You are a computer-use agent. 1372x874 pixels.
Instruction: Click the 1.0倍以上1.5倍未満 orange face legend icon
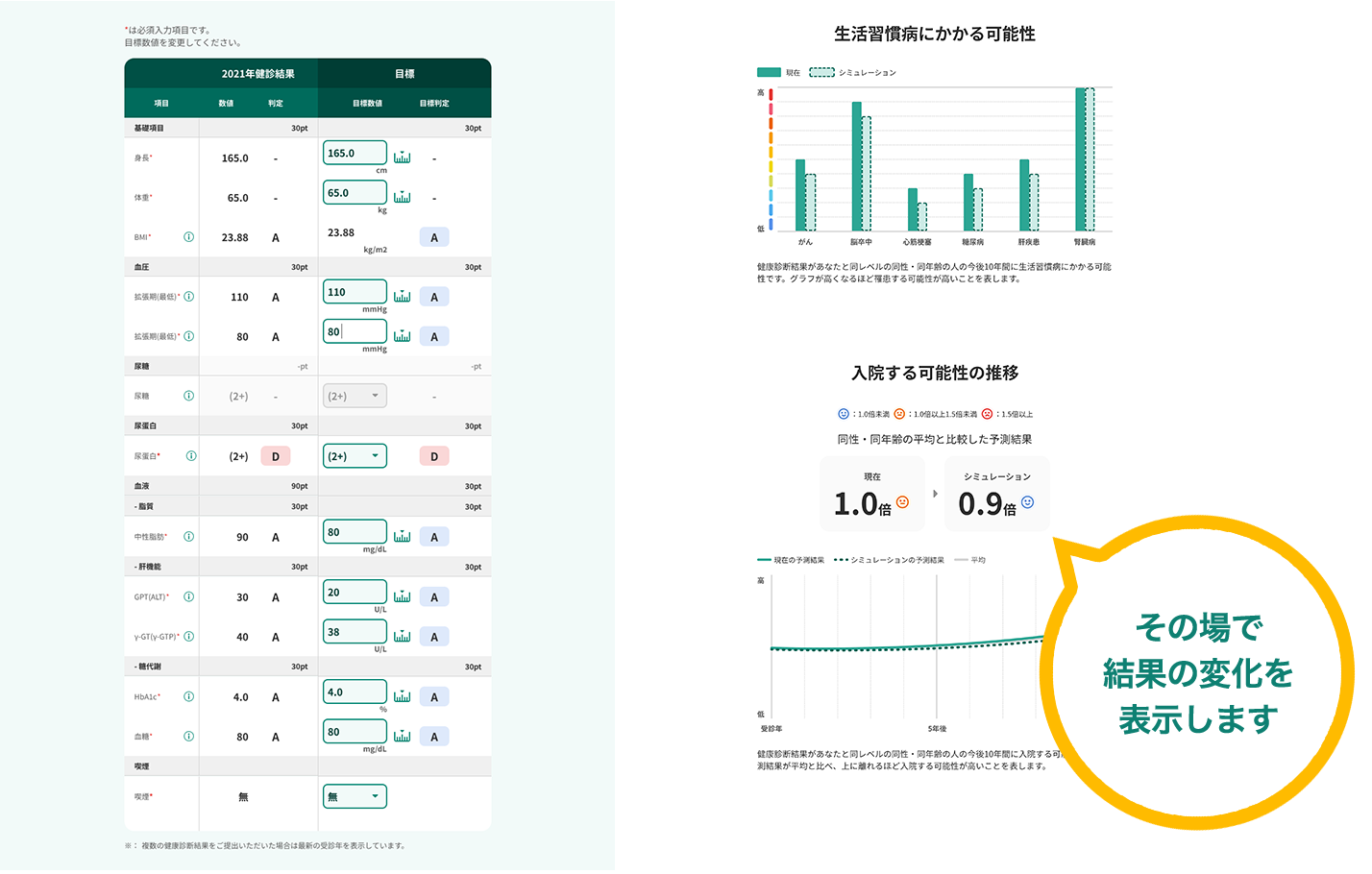(899, 414)
